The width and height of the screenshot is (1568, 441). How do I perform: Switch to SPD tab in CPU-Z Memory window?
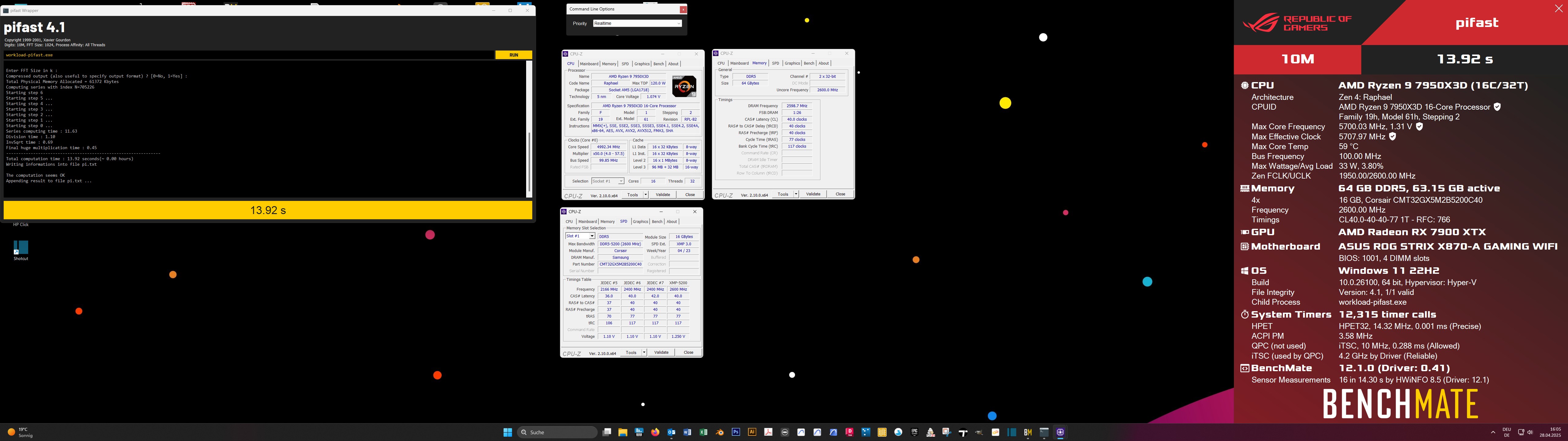[775, 63]
